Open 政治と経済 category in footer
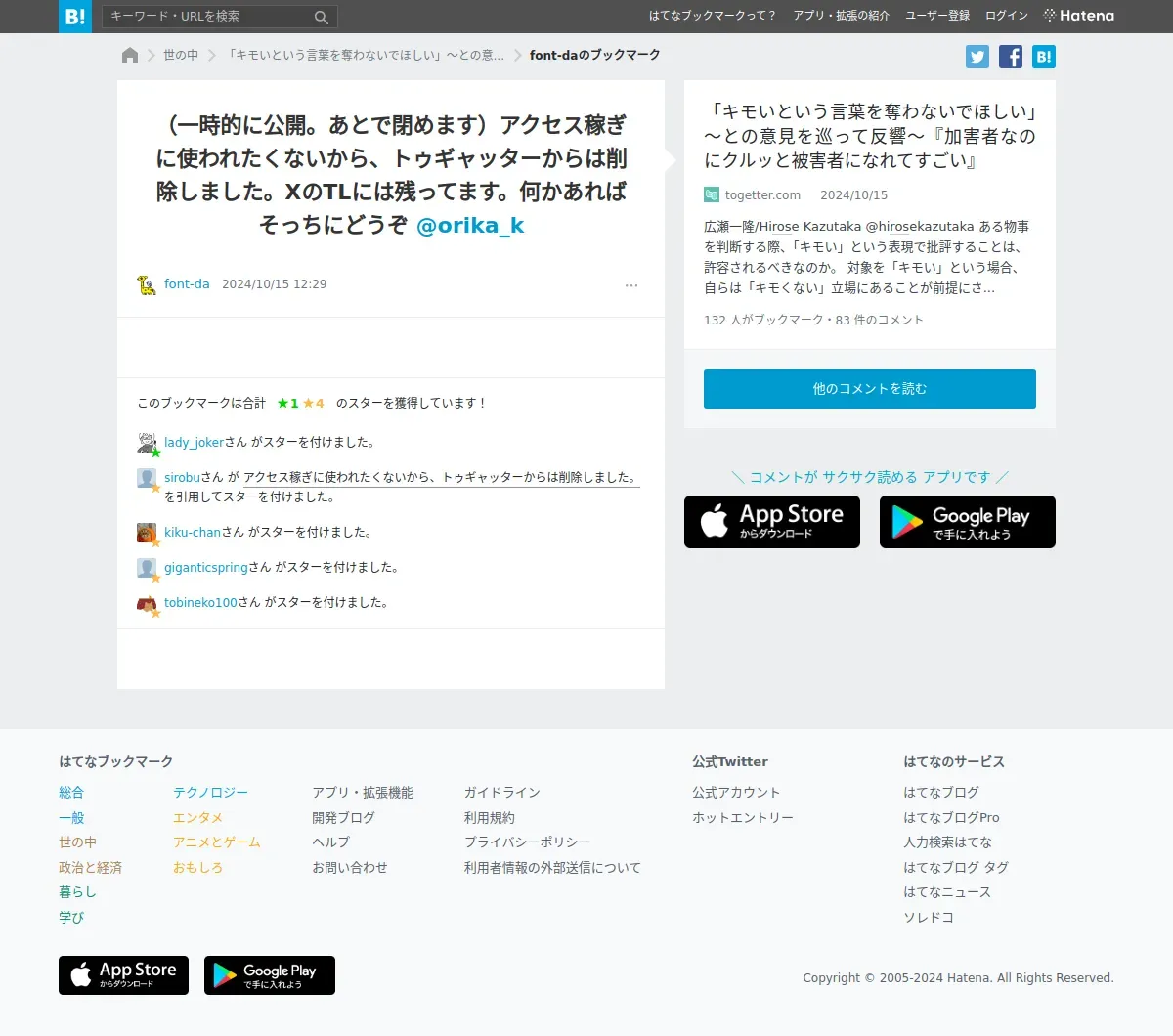1173x1036 pixels. (x=90, y=868)
